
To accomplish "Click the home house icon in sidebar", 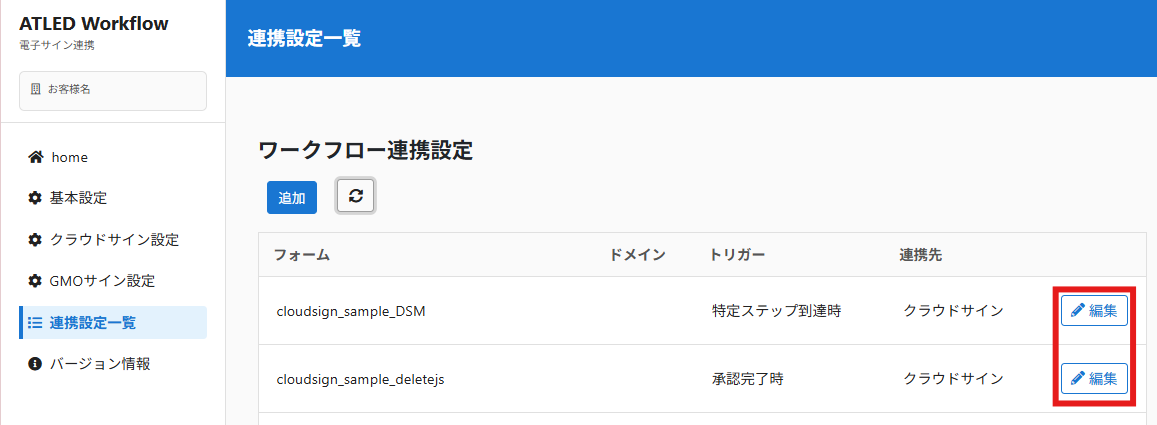I will tap(35, 157).
